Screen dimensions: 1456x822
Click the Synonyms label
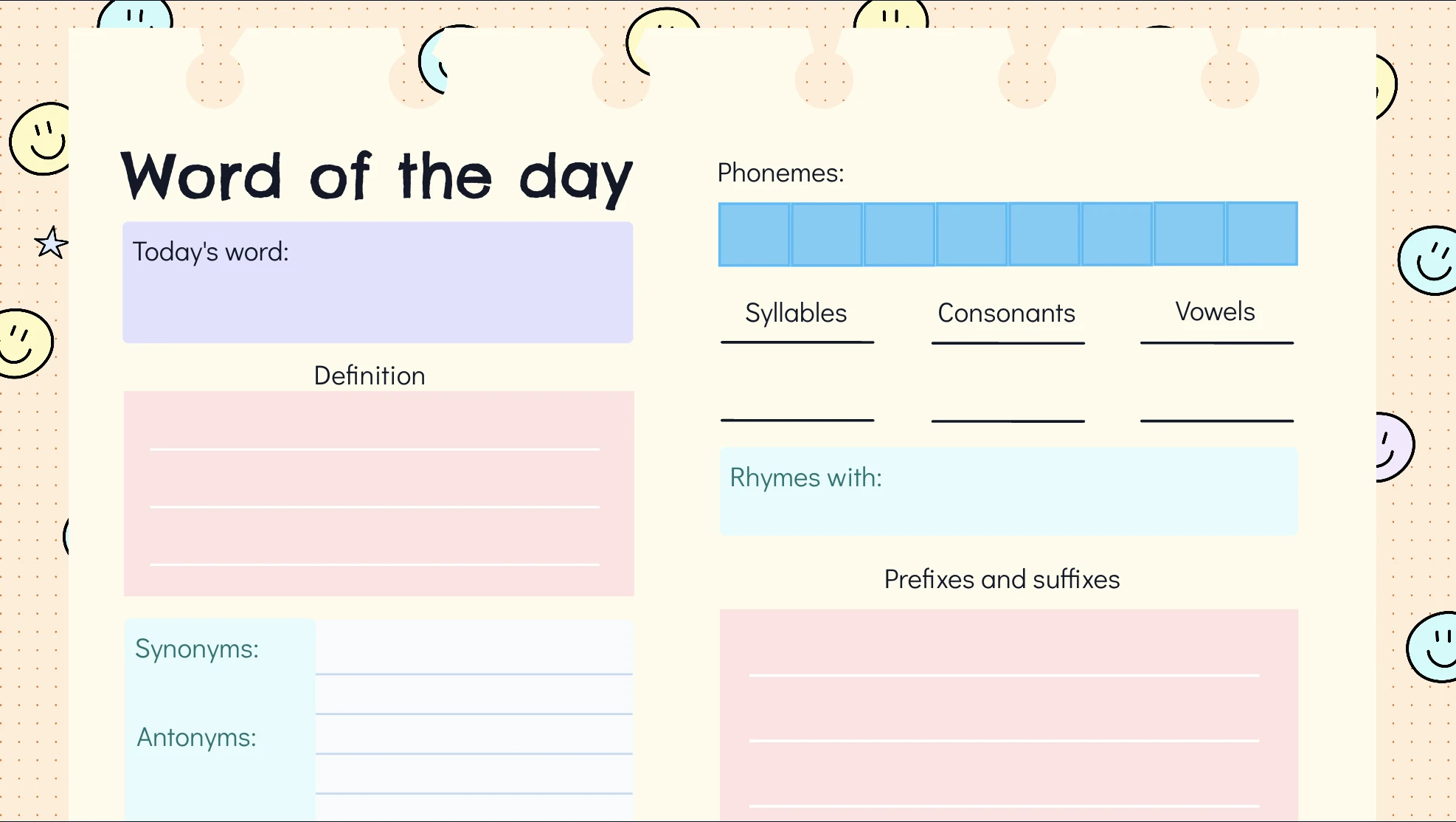[197, 649]
